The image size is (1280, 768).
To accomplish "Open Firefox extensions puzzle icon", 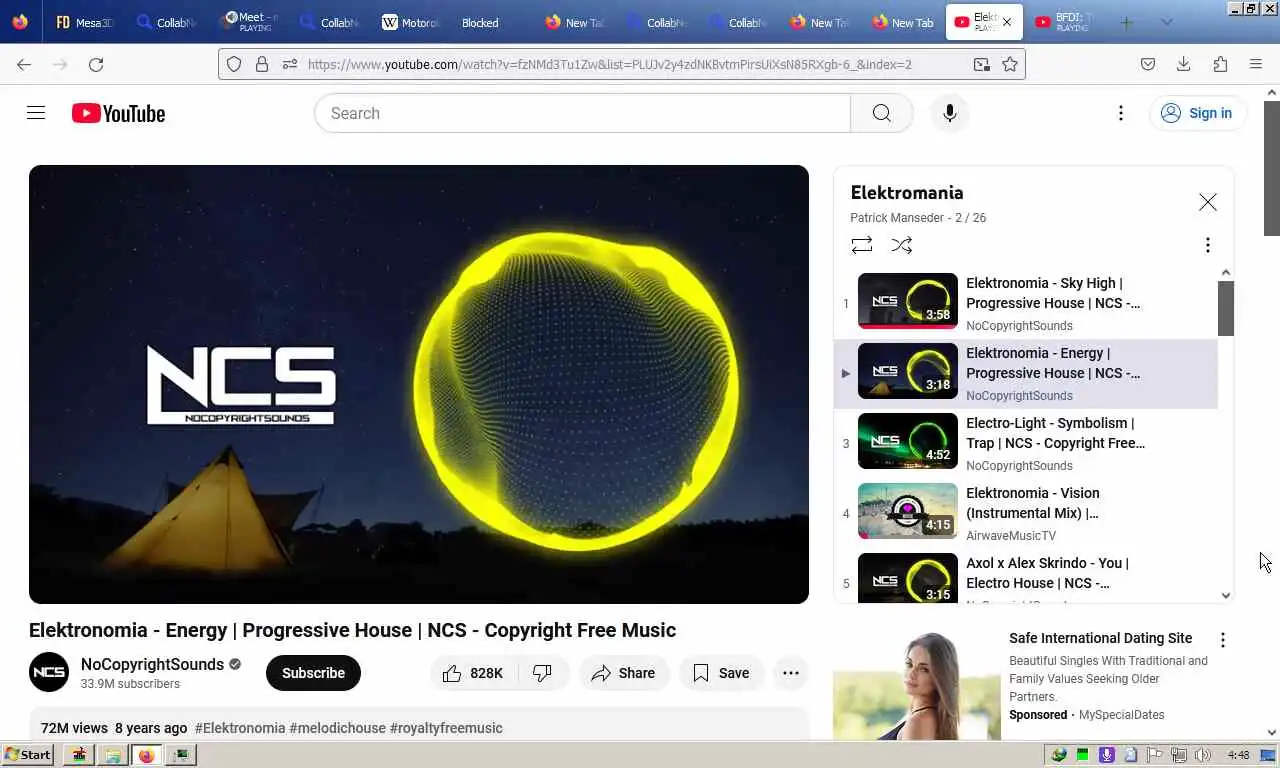I will click(x=1220, y=64).
